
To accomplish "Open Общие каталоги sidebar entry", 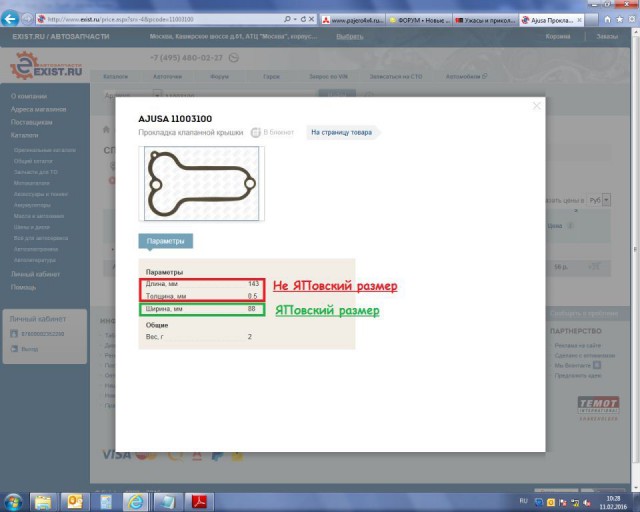I will [x=33, y=161].
